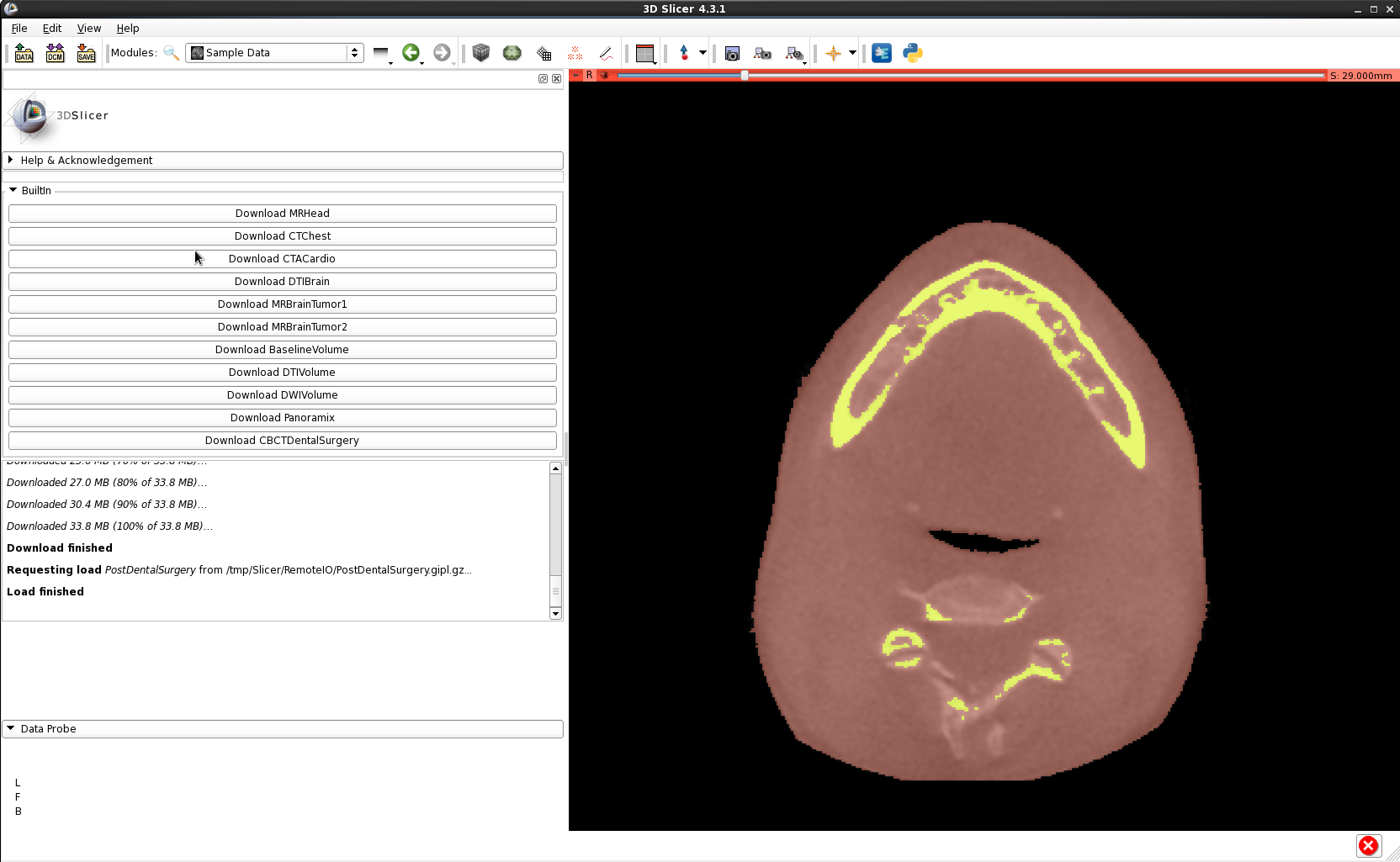Click the layout selector icon
The height and width of the screenshot is (862, 1400).
[x=645, y=53]
